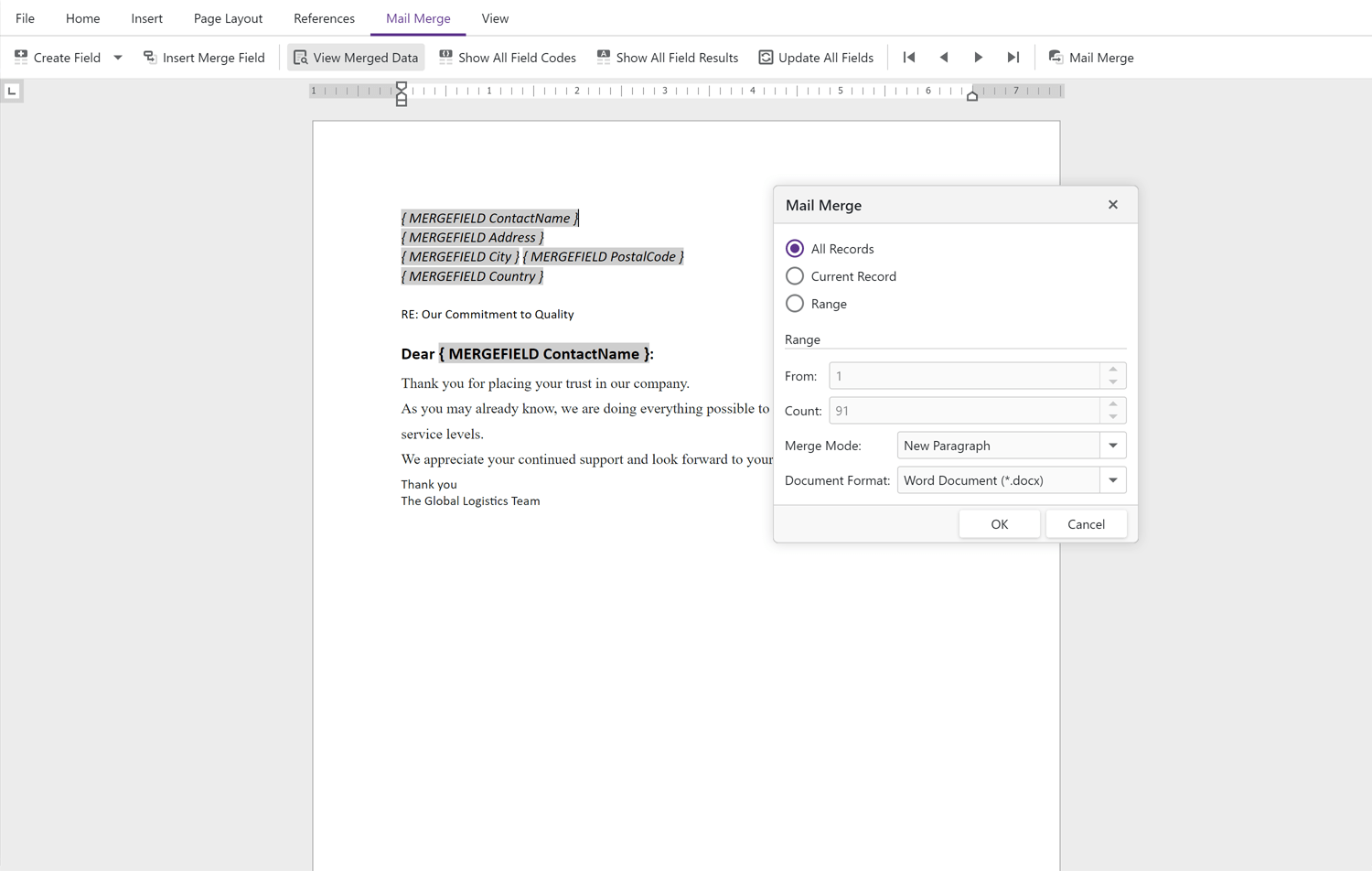Screen dimensions: 1372x871
Task: Select the Create Field icon
Action: (20, 57)
